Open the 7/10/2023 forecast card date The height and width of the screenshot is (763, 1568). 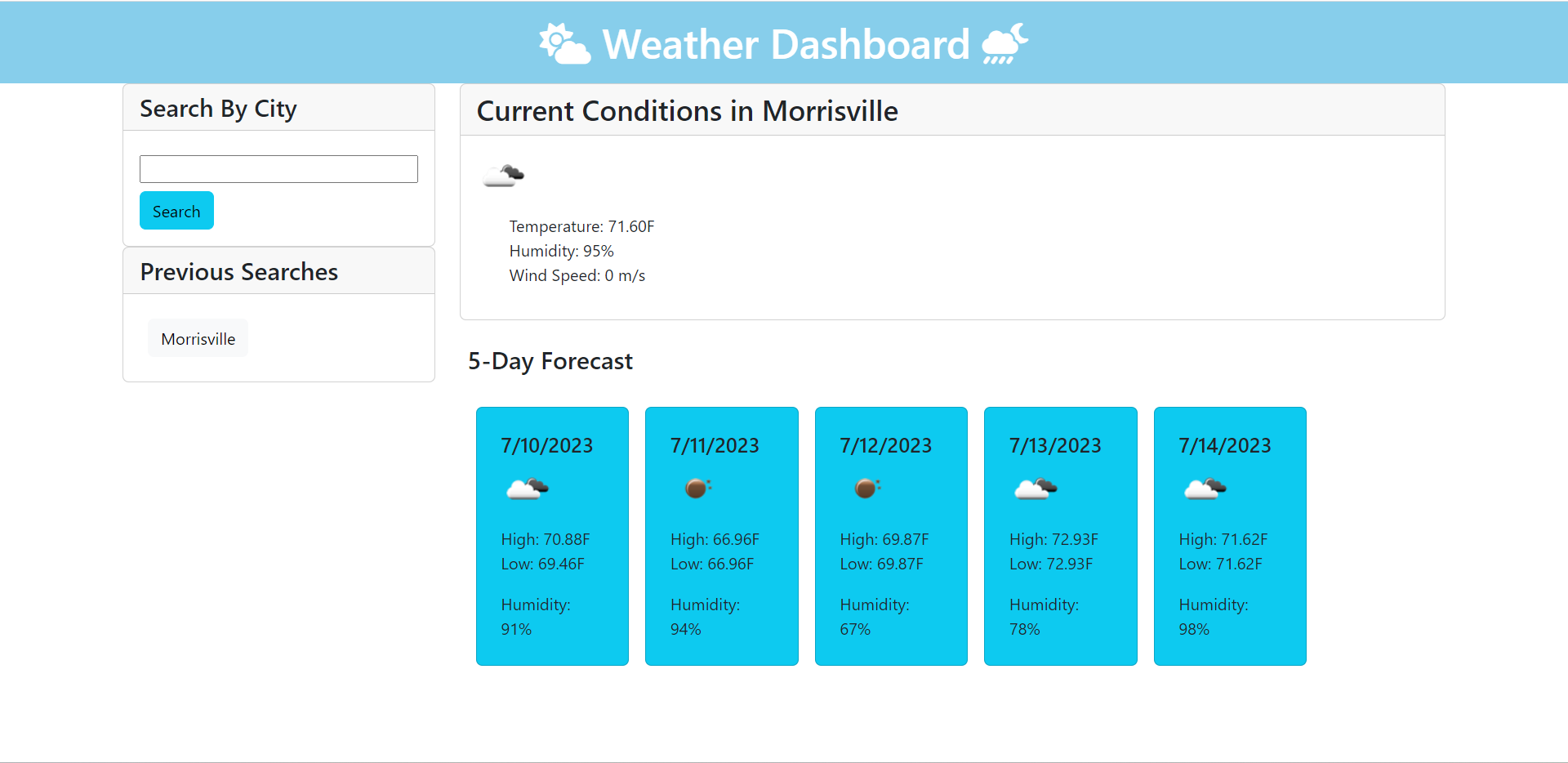(547, 445)
